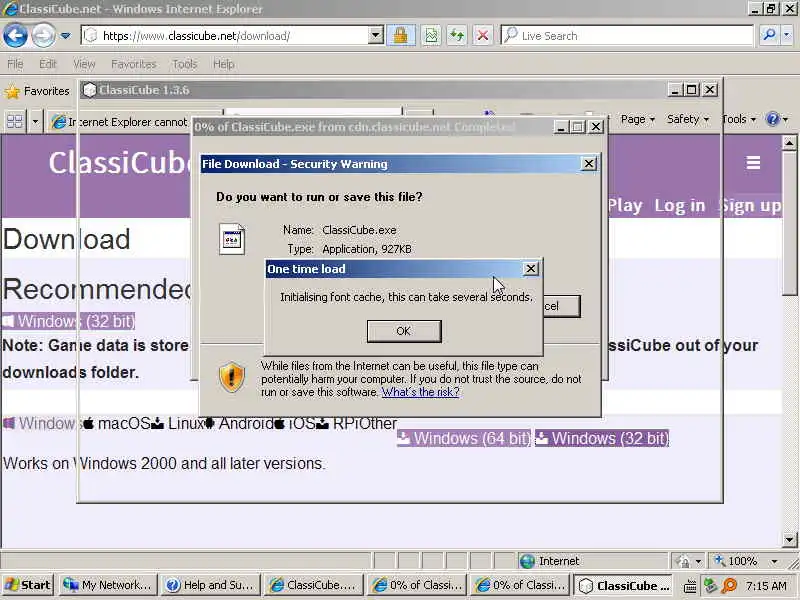Click the ClassiCube 1.3.6 window cube icon
The height and width of the screenshot is (600, 800).
pyautogui.click(x=89, y=90)
